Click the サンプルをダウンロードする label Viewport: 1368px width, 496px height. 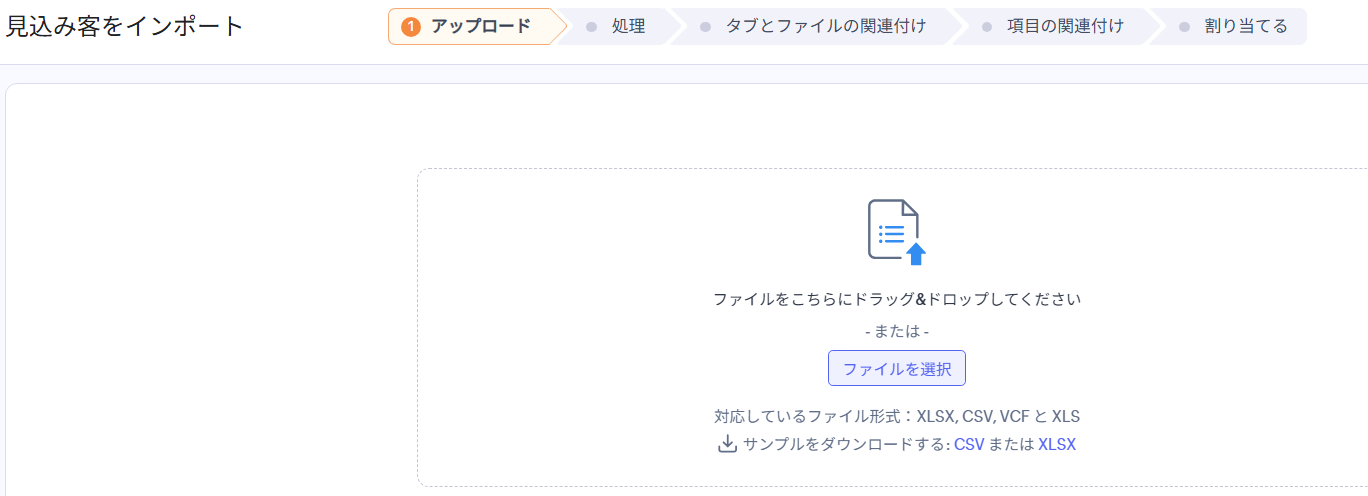coord(846,444)
